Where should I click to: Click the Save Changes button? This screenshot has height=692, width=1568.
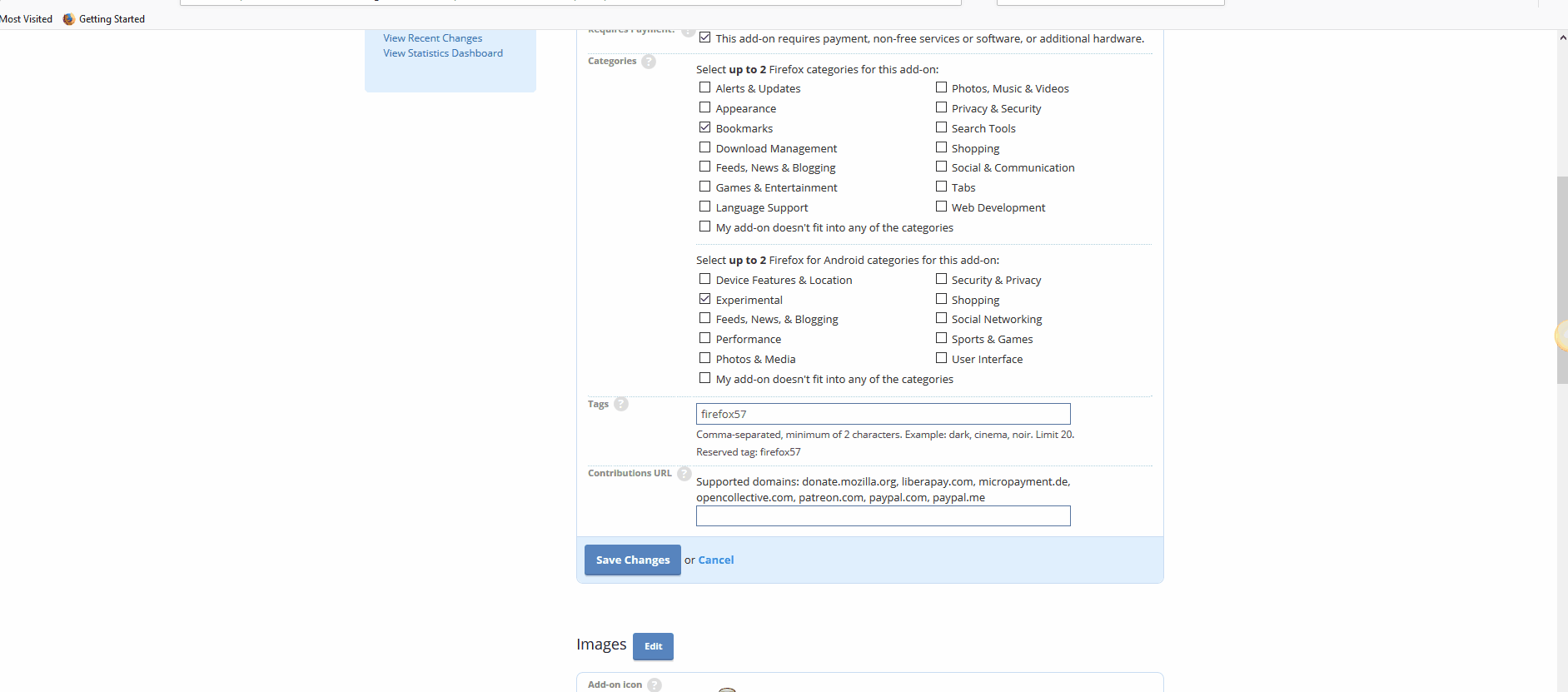(x=632, y=560)
